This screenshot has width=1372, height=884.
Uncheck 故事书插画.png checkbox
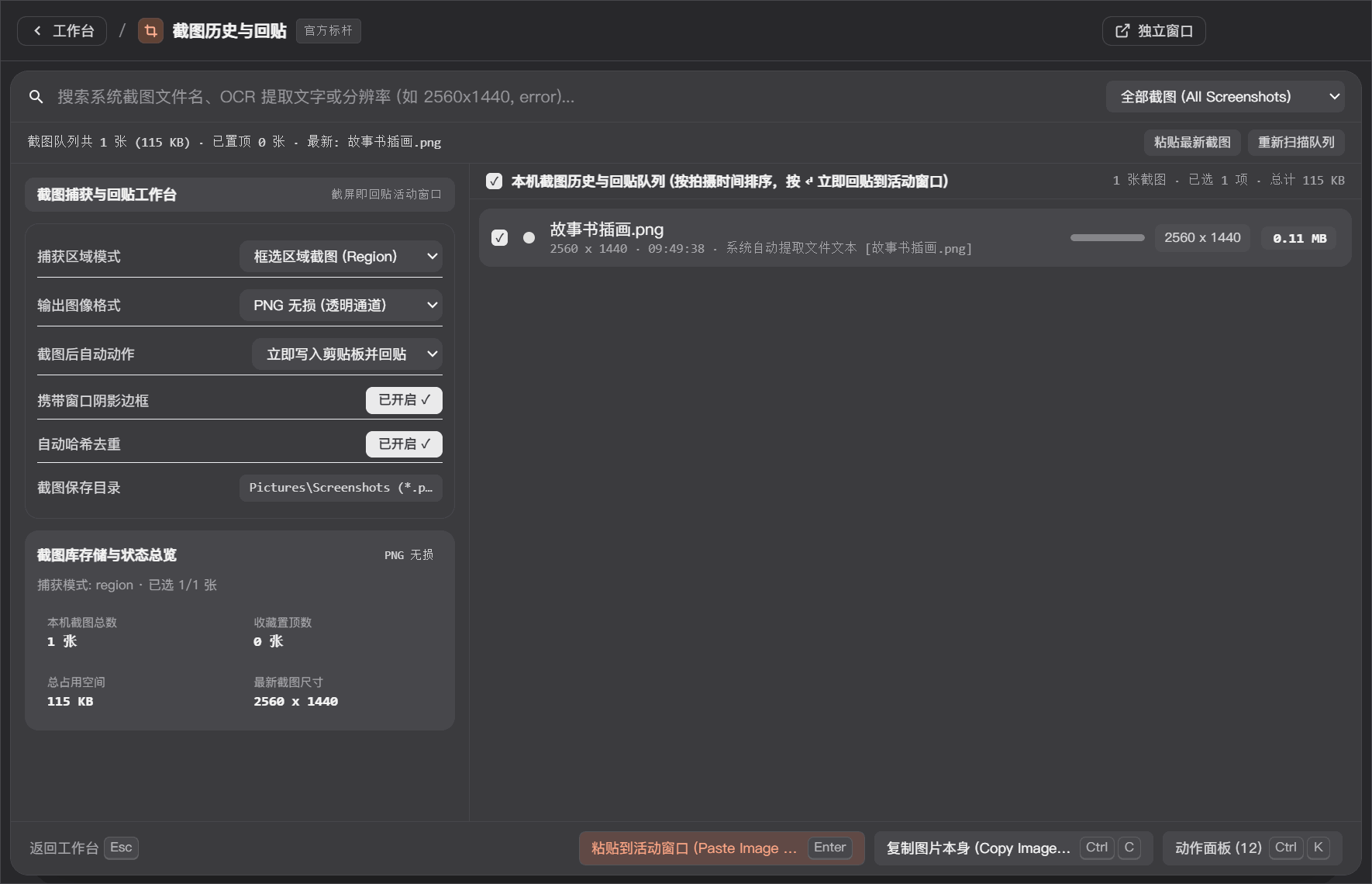point(500,238)
